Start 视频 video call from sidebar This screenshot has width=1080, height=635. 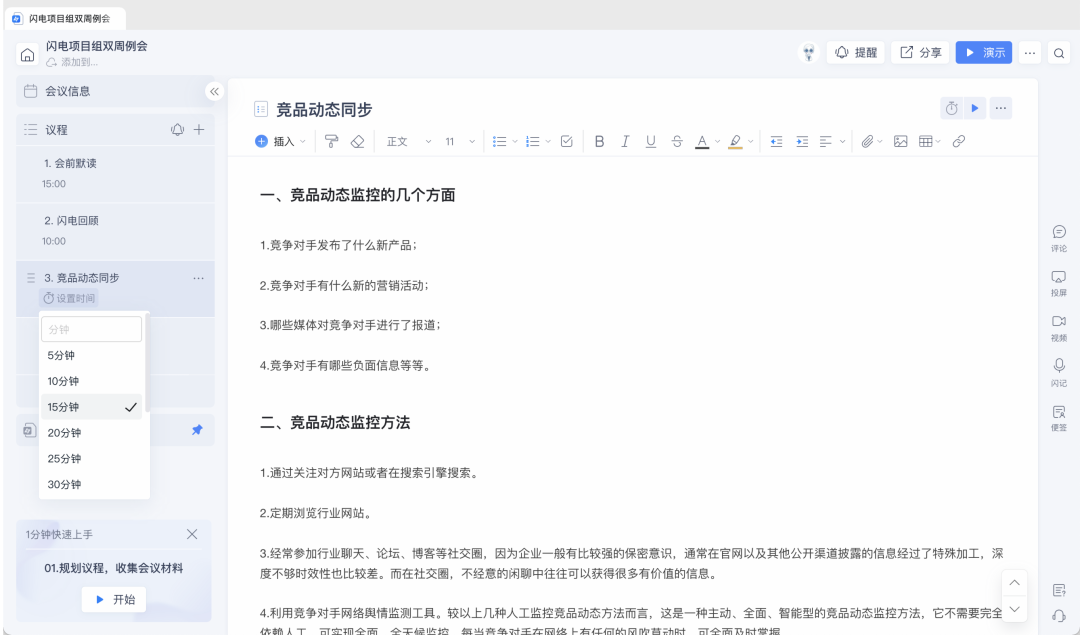(1059, 326)
